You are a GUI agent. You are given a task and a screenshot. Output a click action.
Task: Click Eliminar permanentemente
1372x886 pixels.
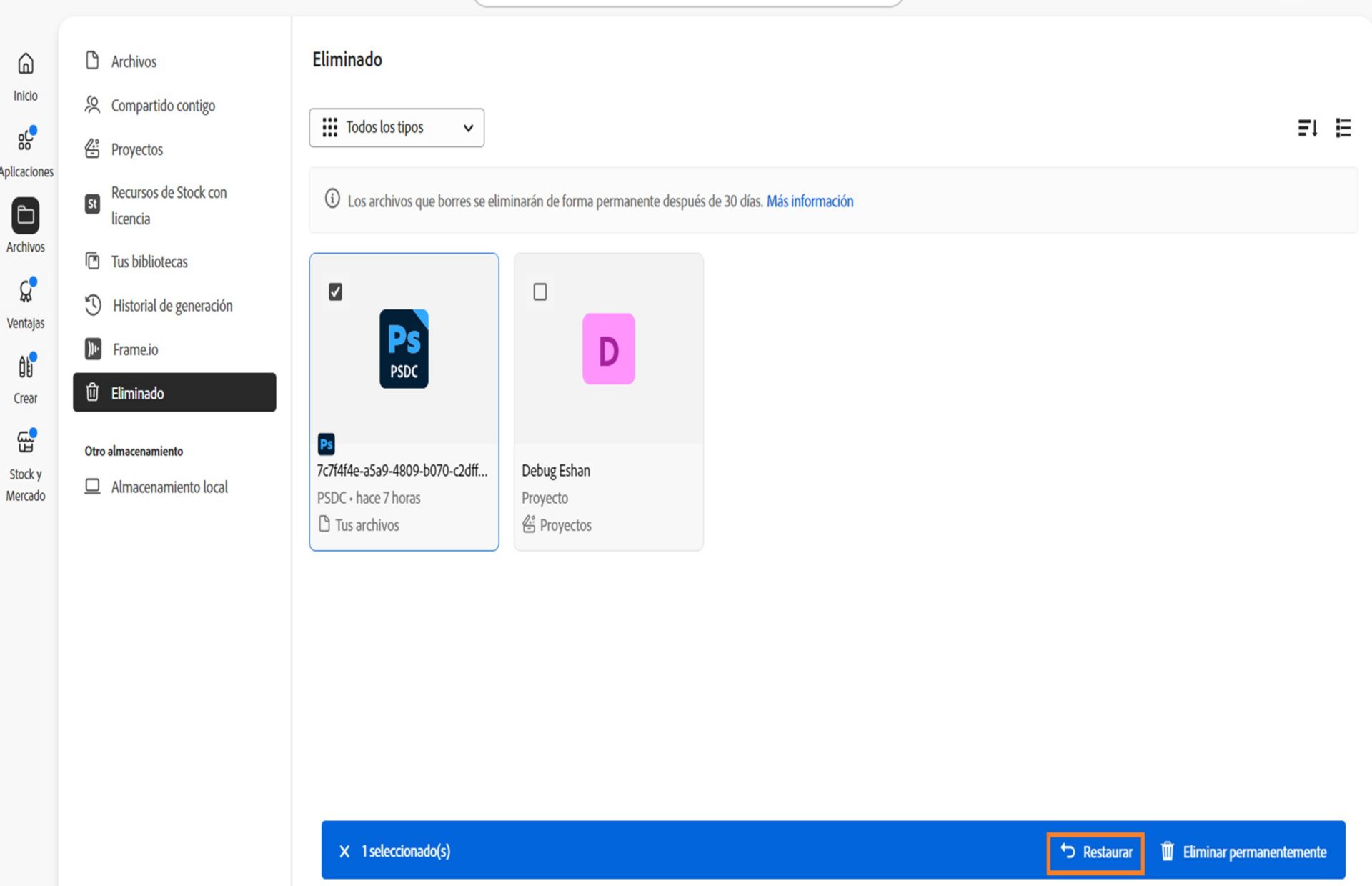tap(1243, 852)
